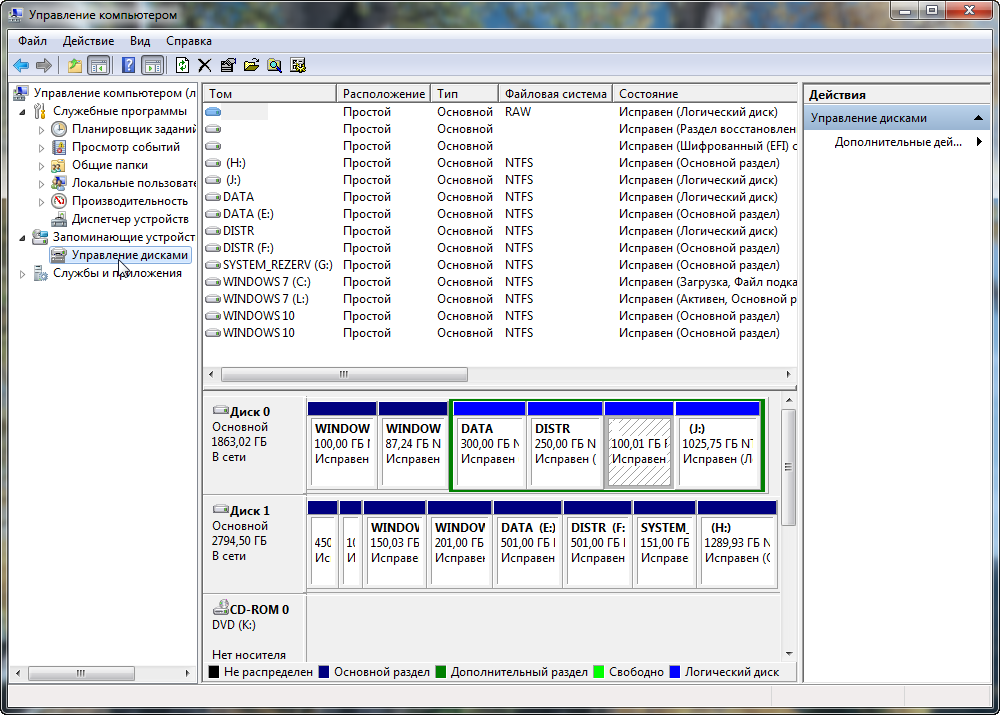
Task: Refresh with the green arrows page icon
Action: [182, 65]
